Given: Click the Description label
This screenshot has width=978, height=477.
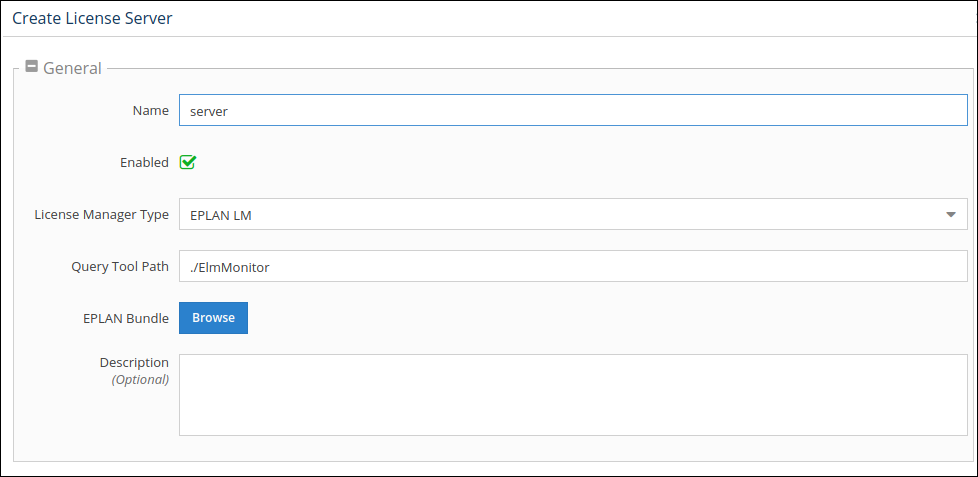Looking at the screenshot, I should click(134, 362).
